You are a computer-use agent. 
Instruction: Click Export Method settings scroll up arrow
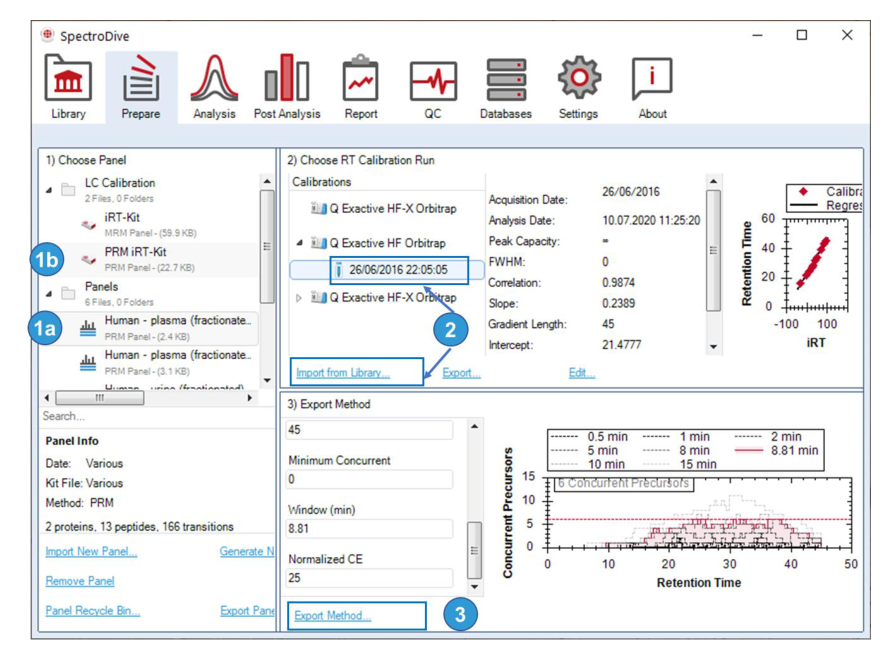pos(474,426)
